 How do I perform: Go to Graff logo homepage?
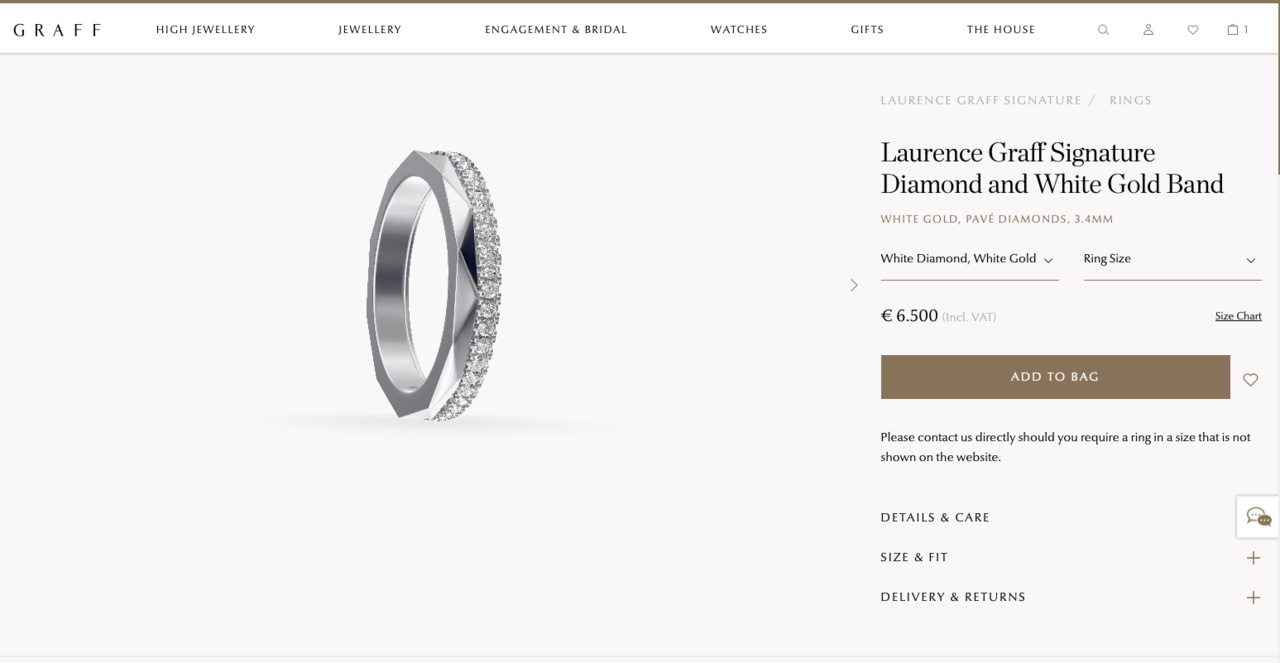pos(57,30)
